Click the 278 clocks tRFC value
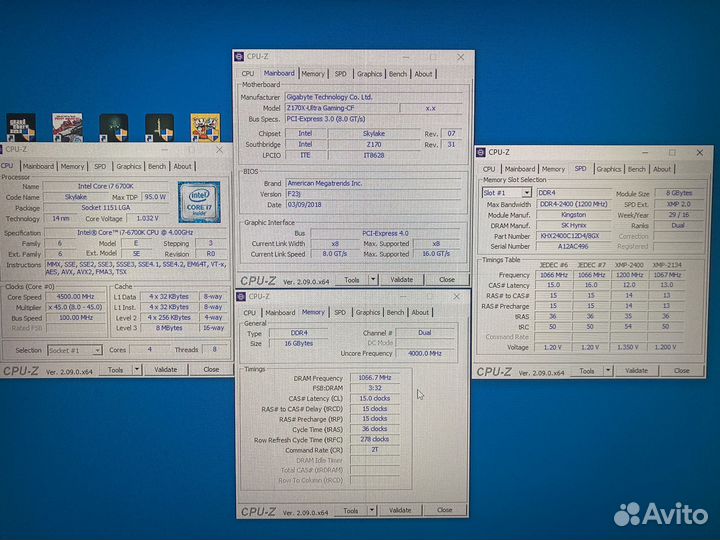 [375, 439]
